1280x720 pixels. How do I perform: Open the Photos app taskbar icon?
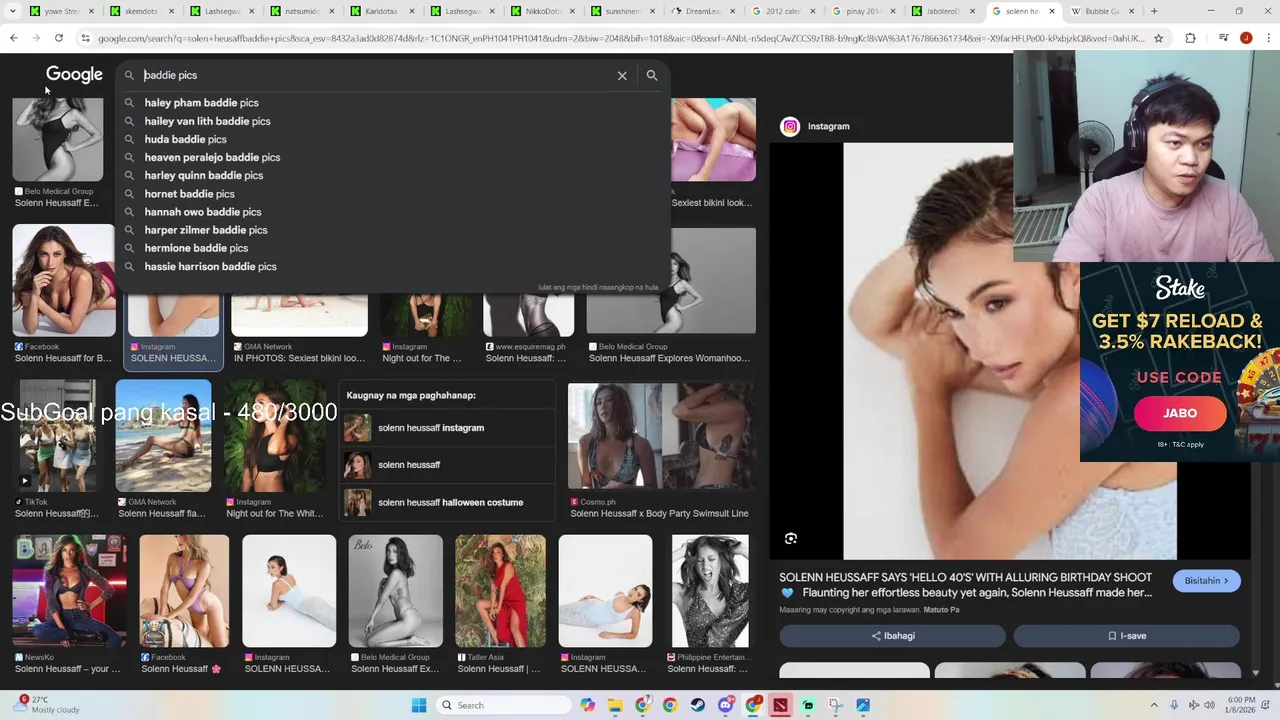pos(863,705)
